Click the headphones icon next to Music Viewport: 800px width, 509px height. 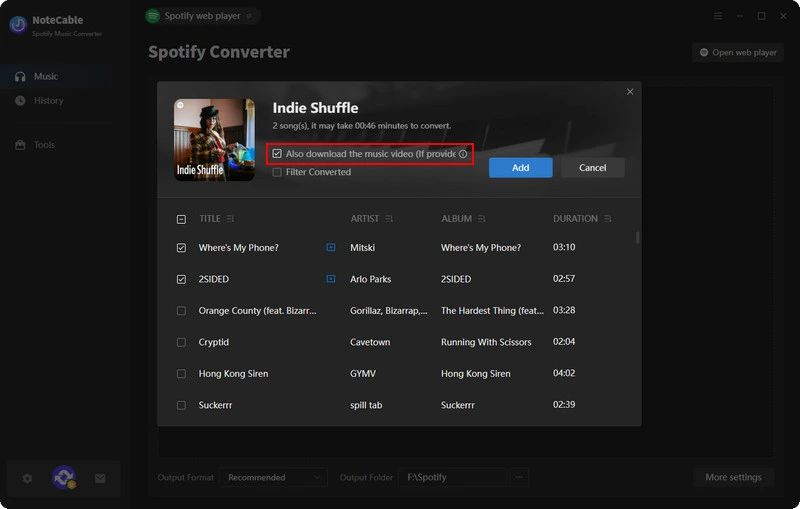point(20,77)
